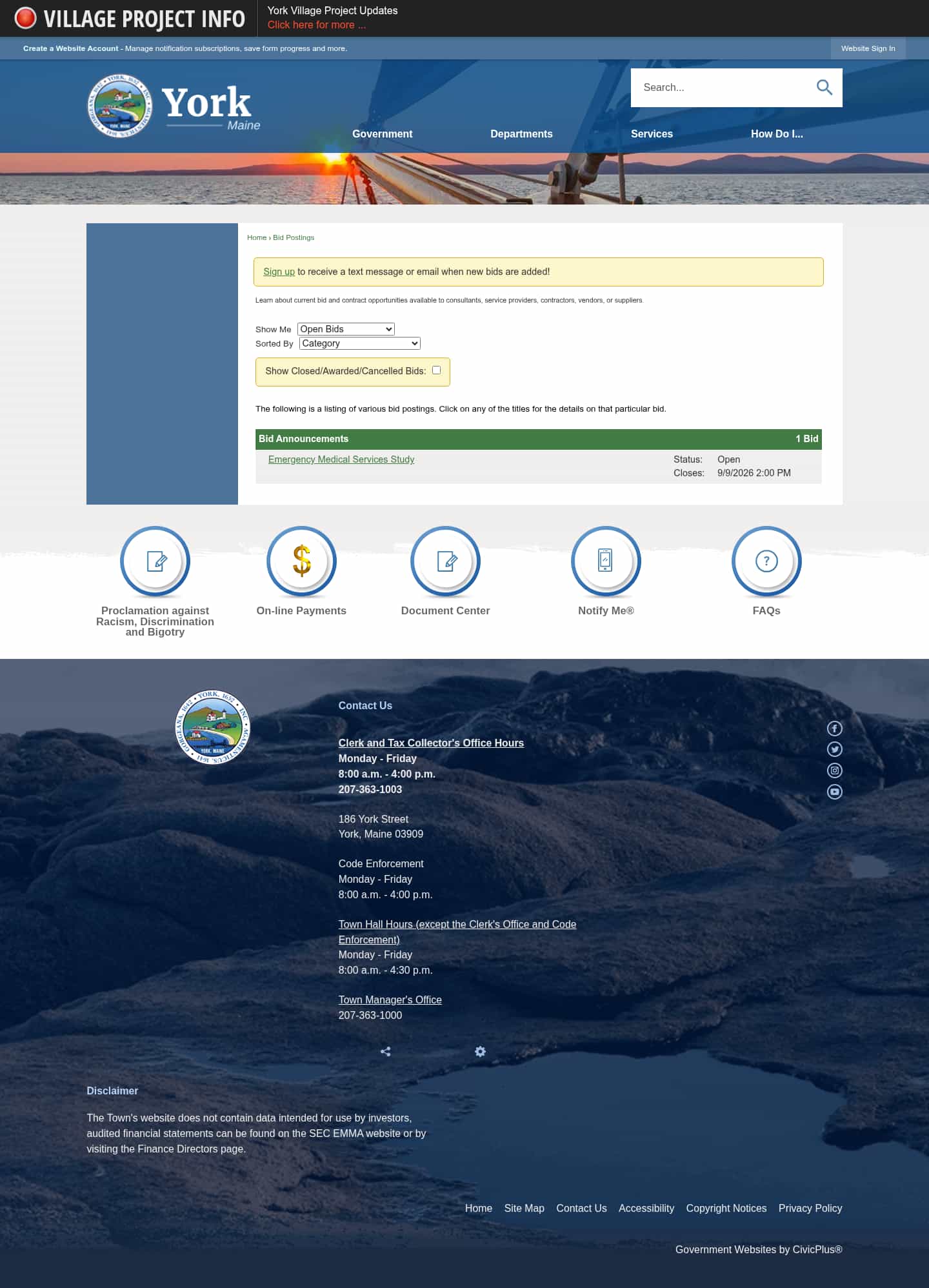The image size is (929, 1288).
Task: Open the Notify Me phone icon
Action: point(606,561)
